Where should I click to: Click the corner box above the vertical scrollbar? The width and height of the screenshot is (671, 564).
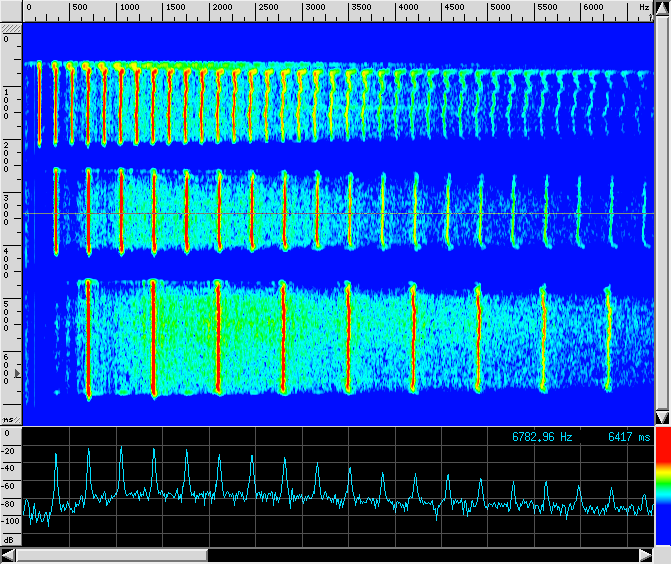[662, 10]
